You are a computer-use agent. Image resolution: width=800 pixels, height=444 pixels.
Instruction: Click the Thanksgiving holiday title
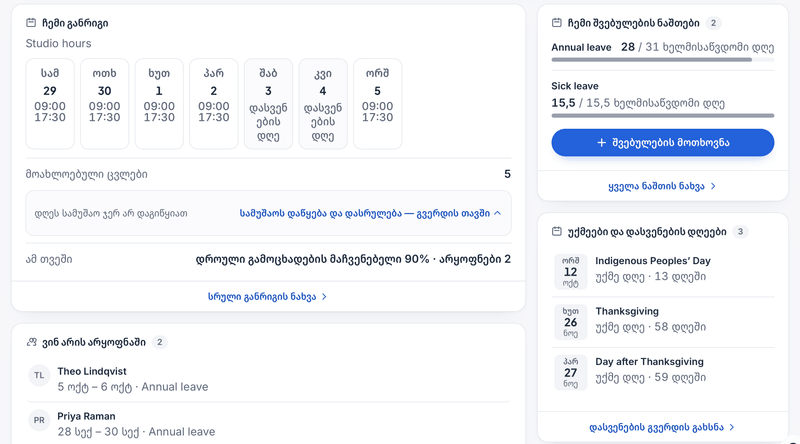627,311
